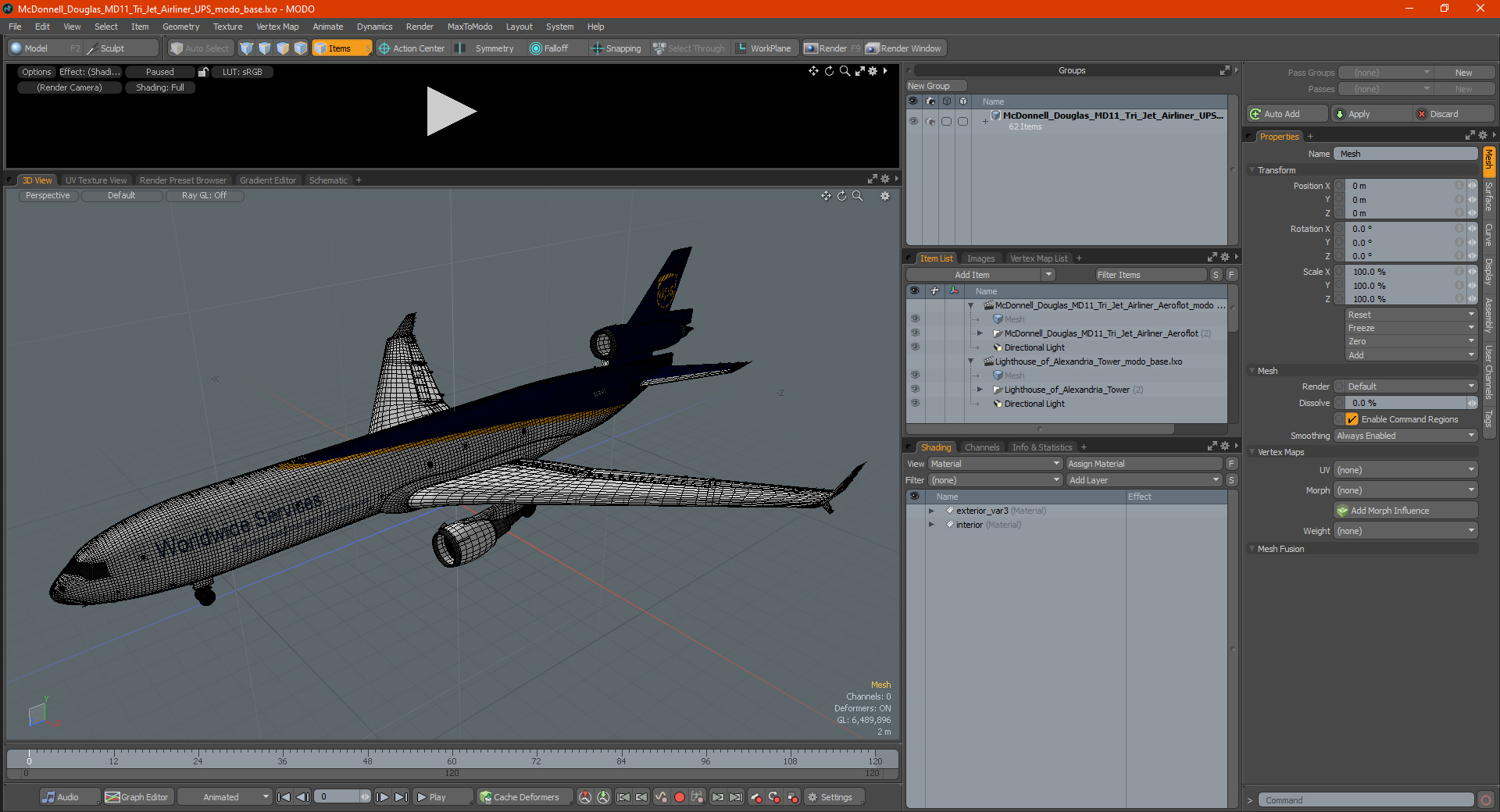Start Render from the toolbar

tap(832, 48)
